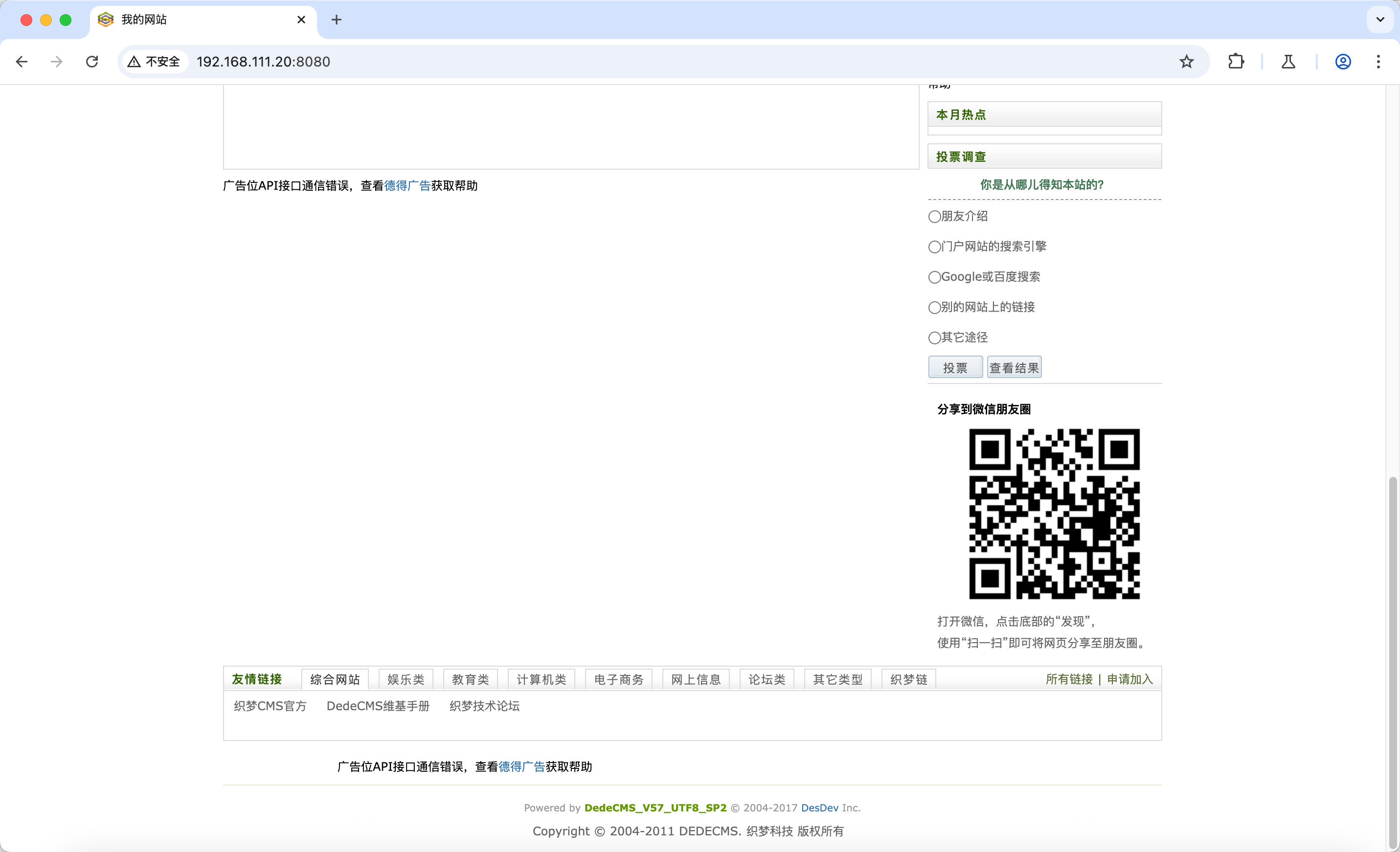Open the profile avatar icon

pos(1343,61)
